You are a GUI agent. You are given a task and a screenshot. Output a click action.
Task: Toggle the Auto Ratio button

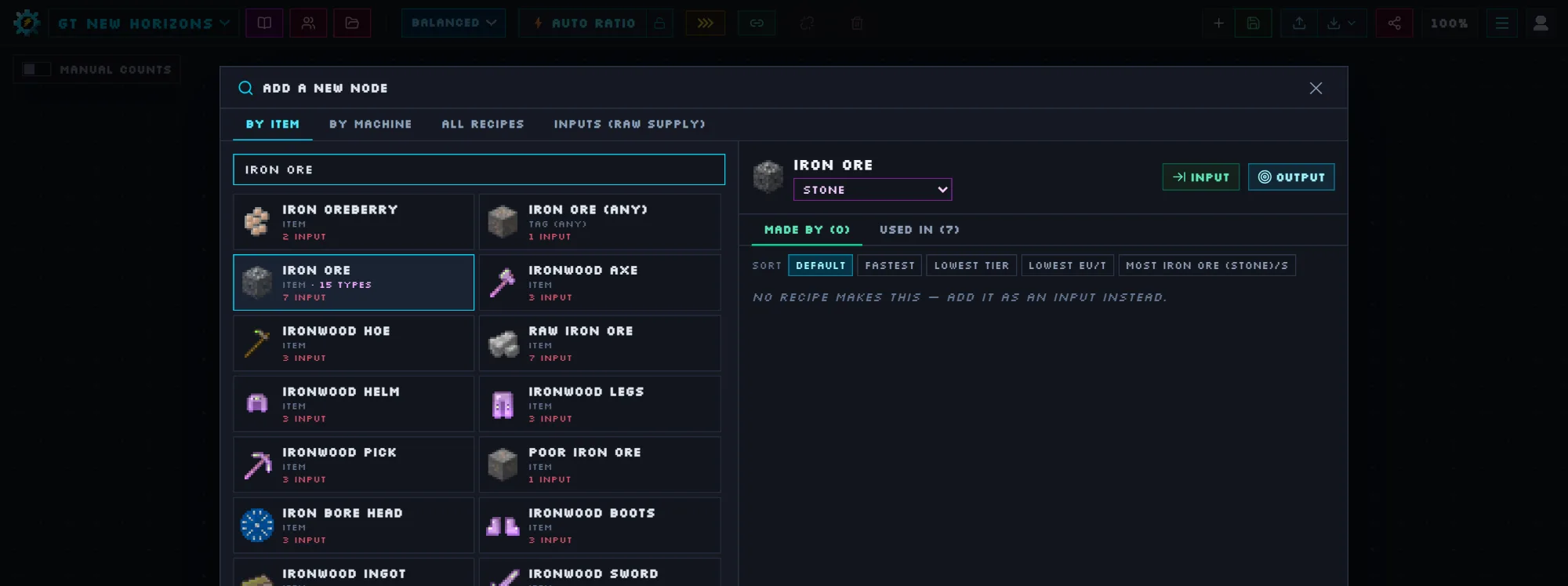pos(583,23)
